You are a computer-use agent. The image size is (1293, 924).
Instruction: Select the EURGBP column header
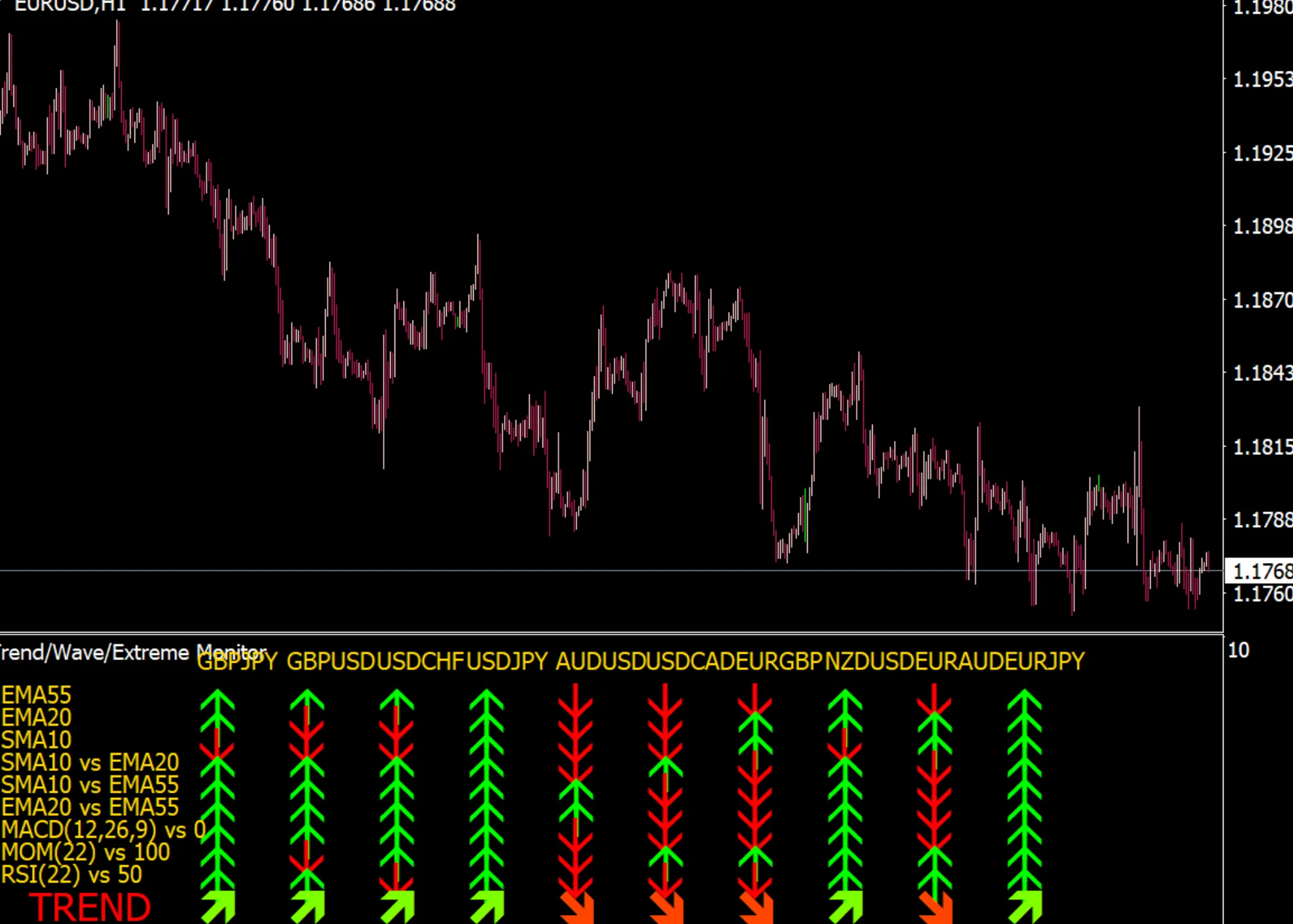(x=779, y=661)
